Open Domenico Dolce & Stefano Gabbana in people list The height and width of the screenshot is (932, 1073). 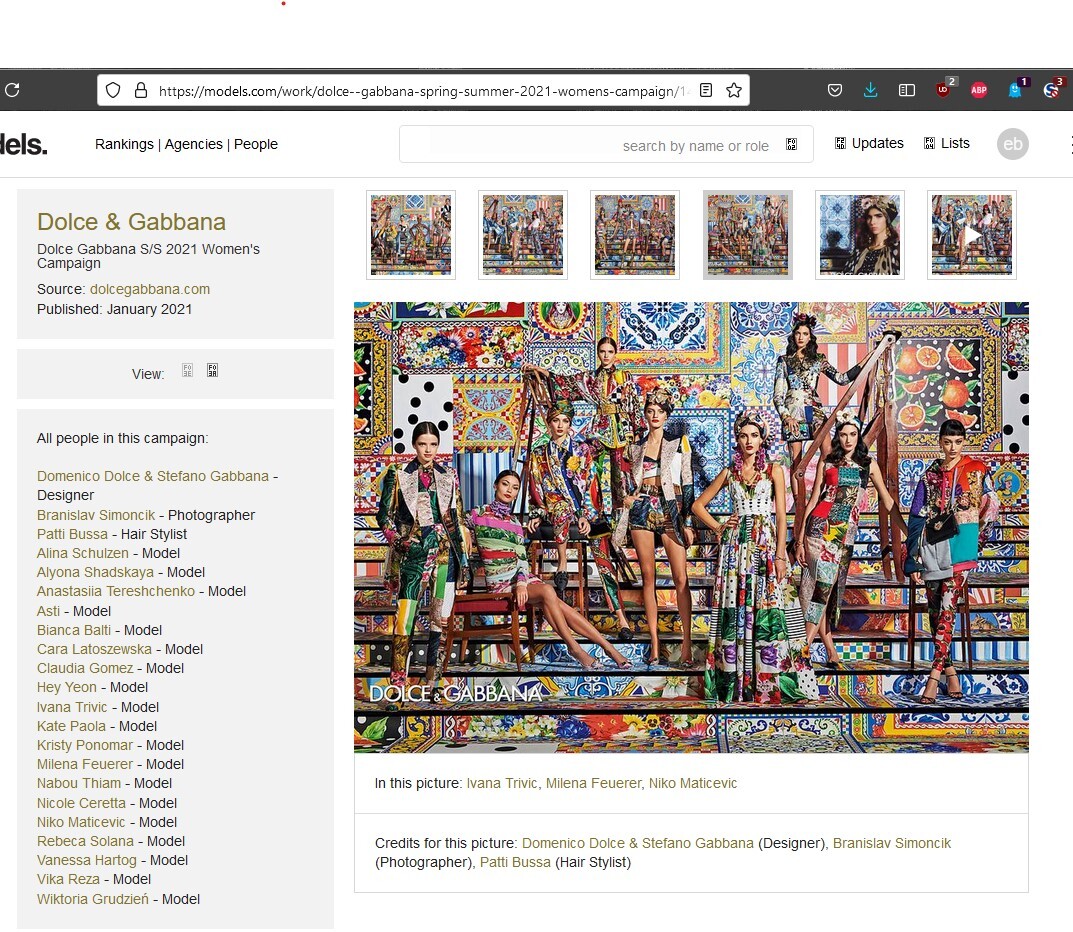click(153, 476)
